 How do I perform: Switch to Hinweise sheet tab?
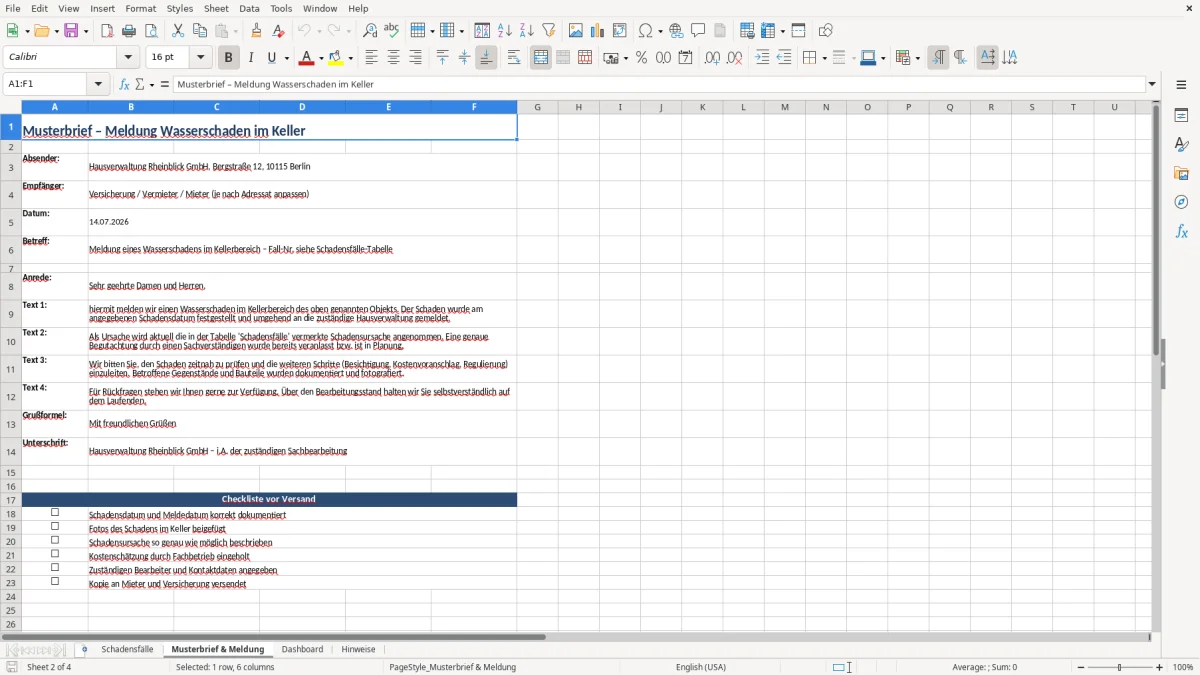pyautogui.click(x=358, y=649)
